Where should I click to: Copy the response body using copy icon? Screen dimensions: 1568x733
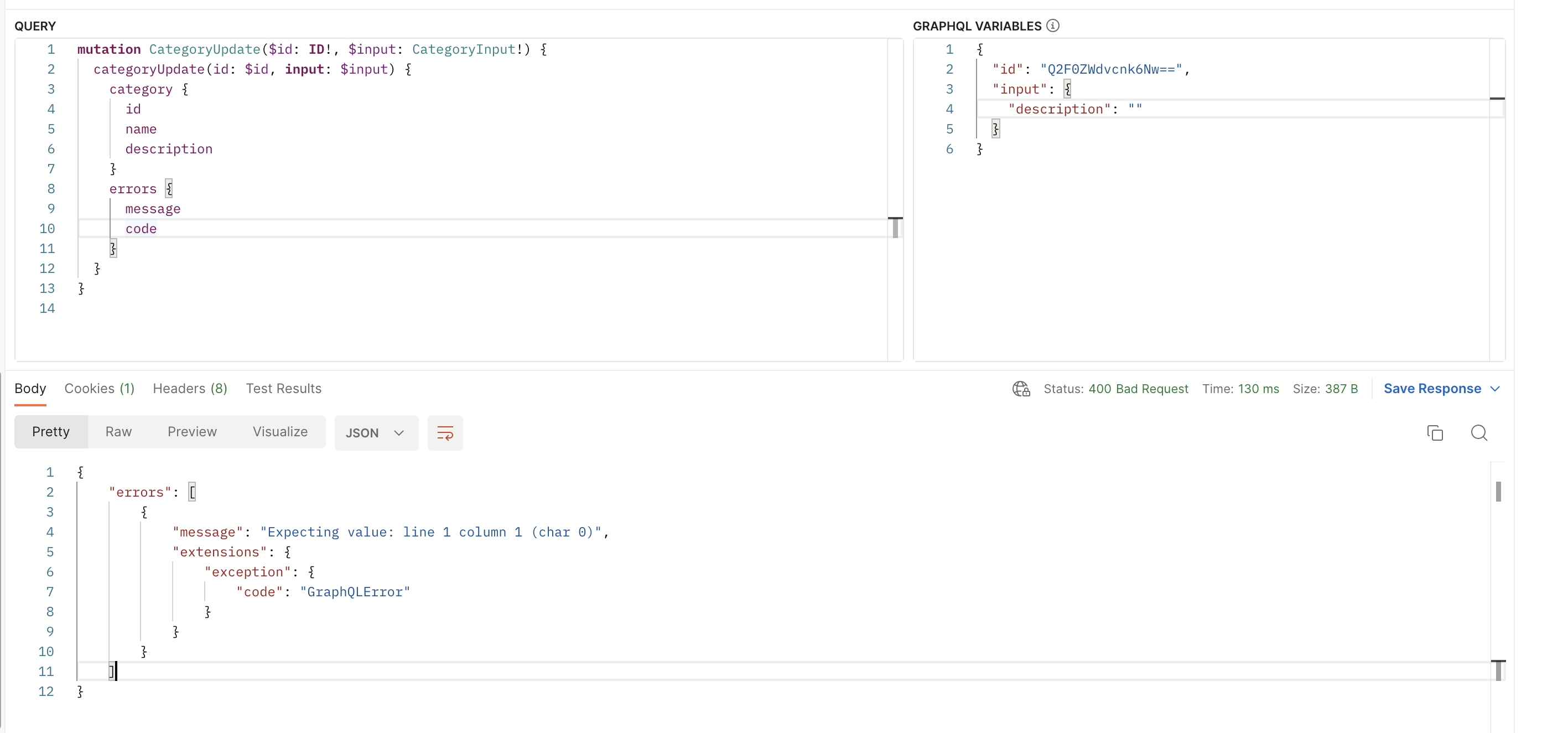1435,432
